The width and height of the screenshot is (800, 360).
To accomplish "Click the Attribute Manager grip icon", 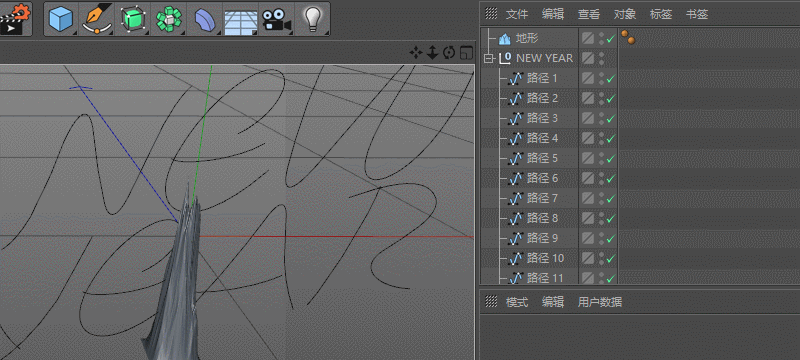I will (491, 301).
